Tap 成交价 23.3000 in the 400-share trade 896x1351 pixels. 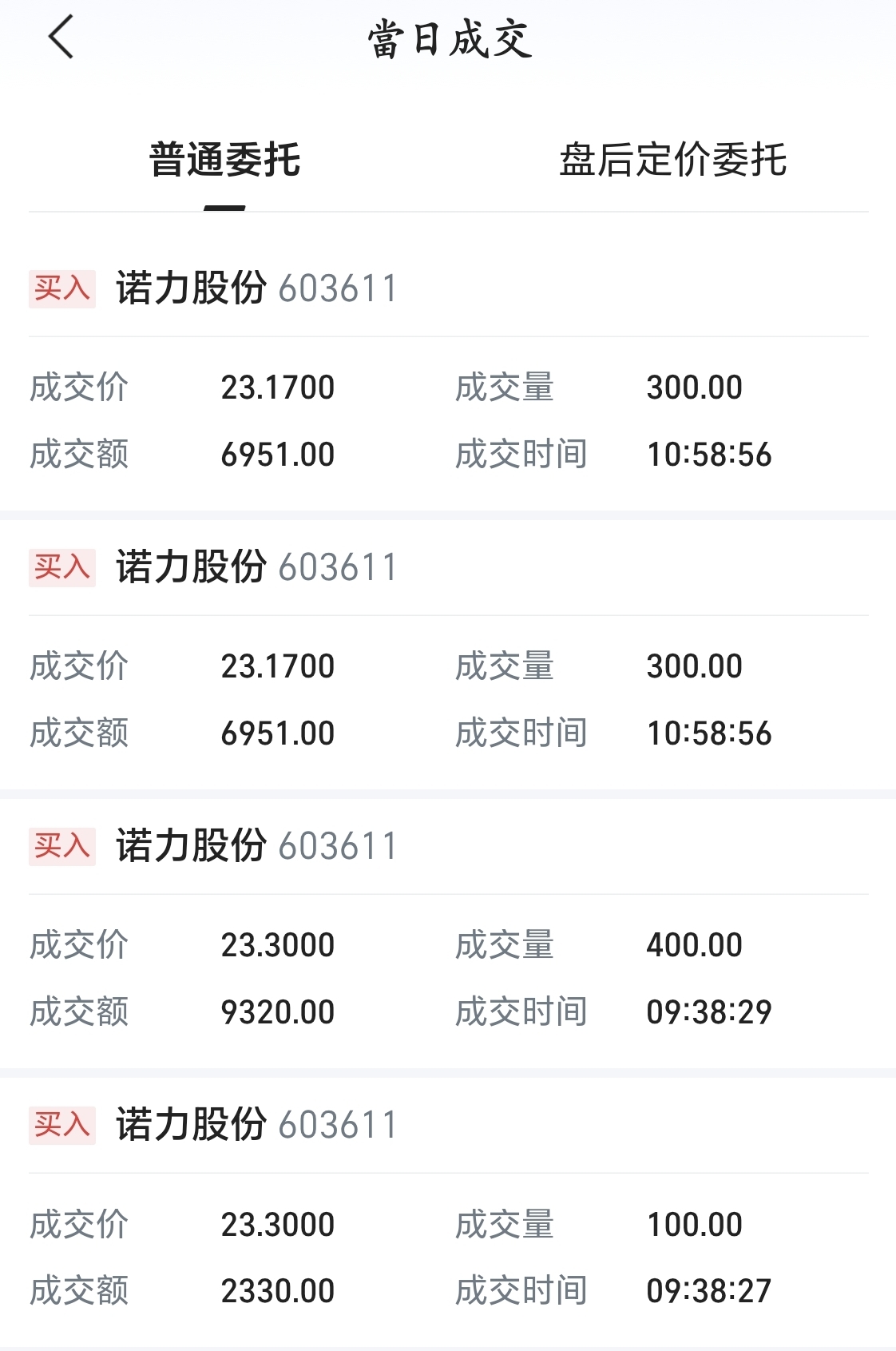(x=278, y=945)
